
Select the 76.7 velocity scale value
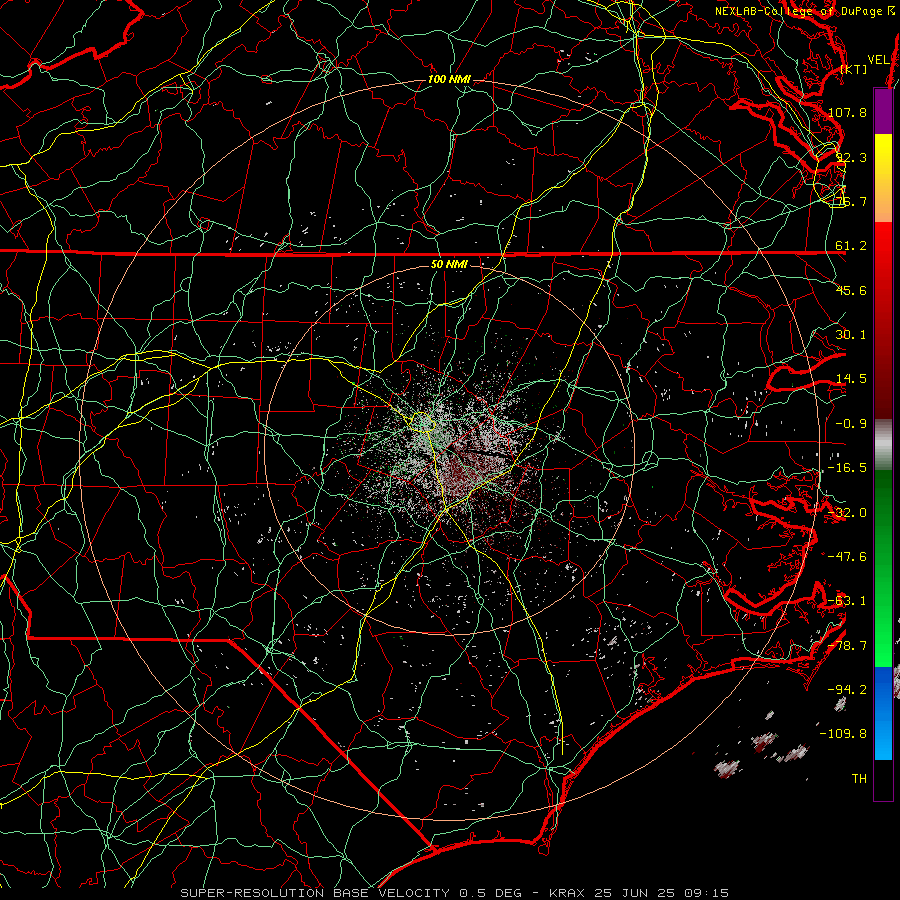(x=851, y=201)
